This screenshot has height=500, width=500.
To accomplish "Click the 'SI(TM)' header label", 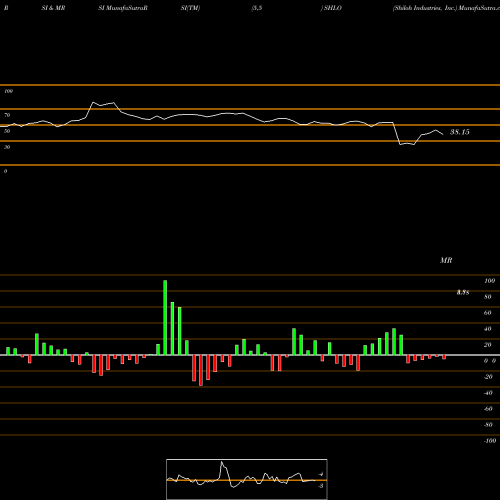I will [x=190, y=8].
